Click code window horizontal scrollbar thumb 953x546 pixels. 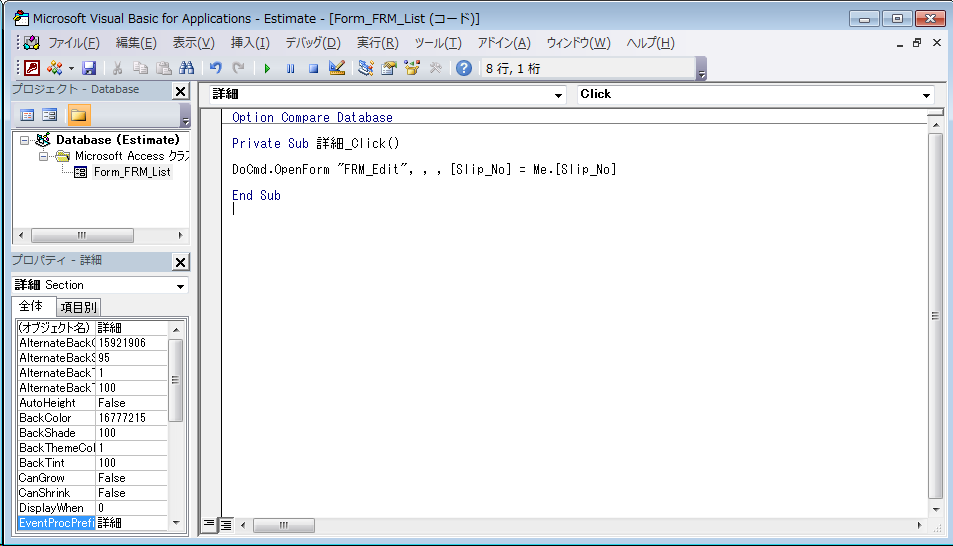pos(283,525)
